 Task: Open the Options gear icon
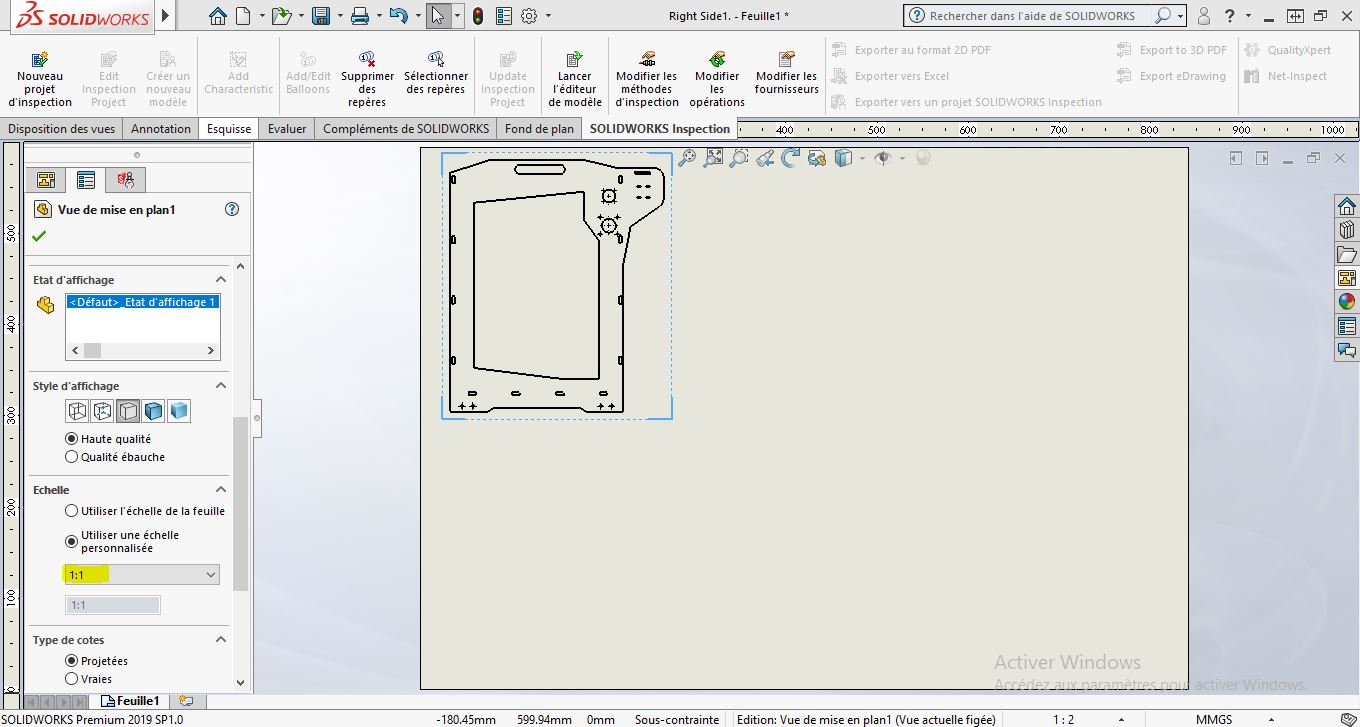coord(529,16)
